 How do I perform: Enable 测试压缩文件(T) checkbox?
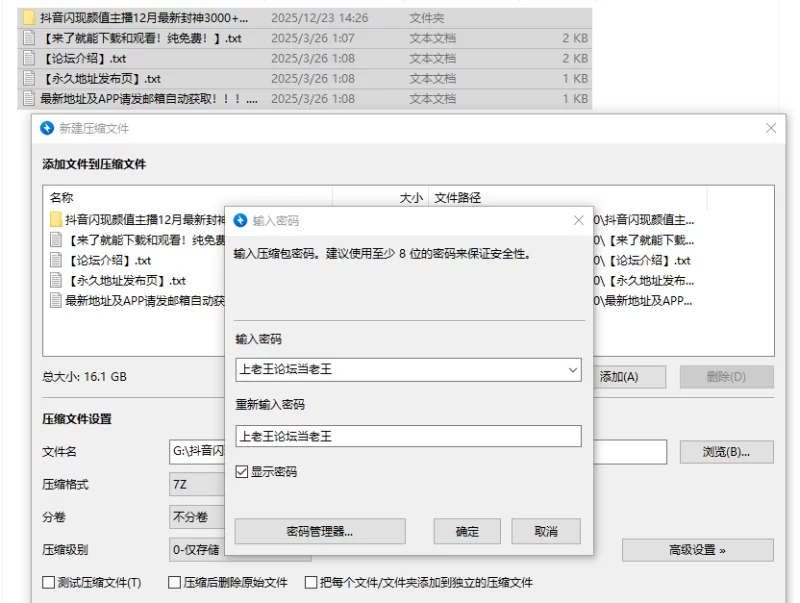pos(48,582)
